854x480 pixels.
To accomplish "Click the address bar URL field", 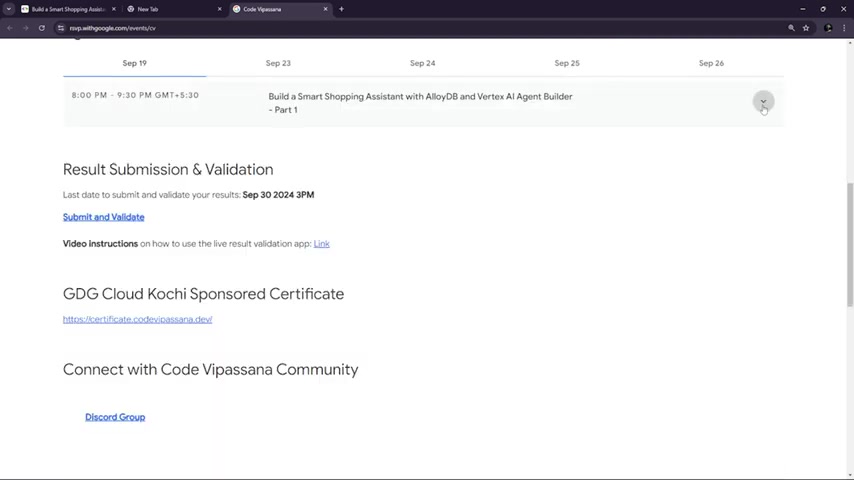I will [425, 28].
